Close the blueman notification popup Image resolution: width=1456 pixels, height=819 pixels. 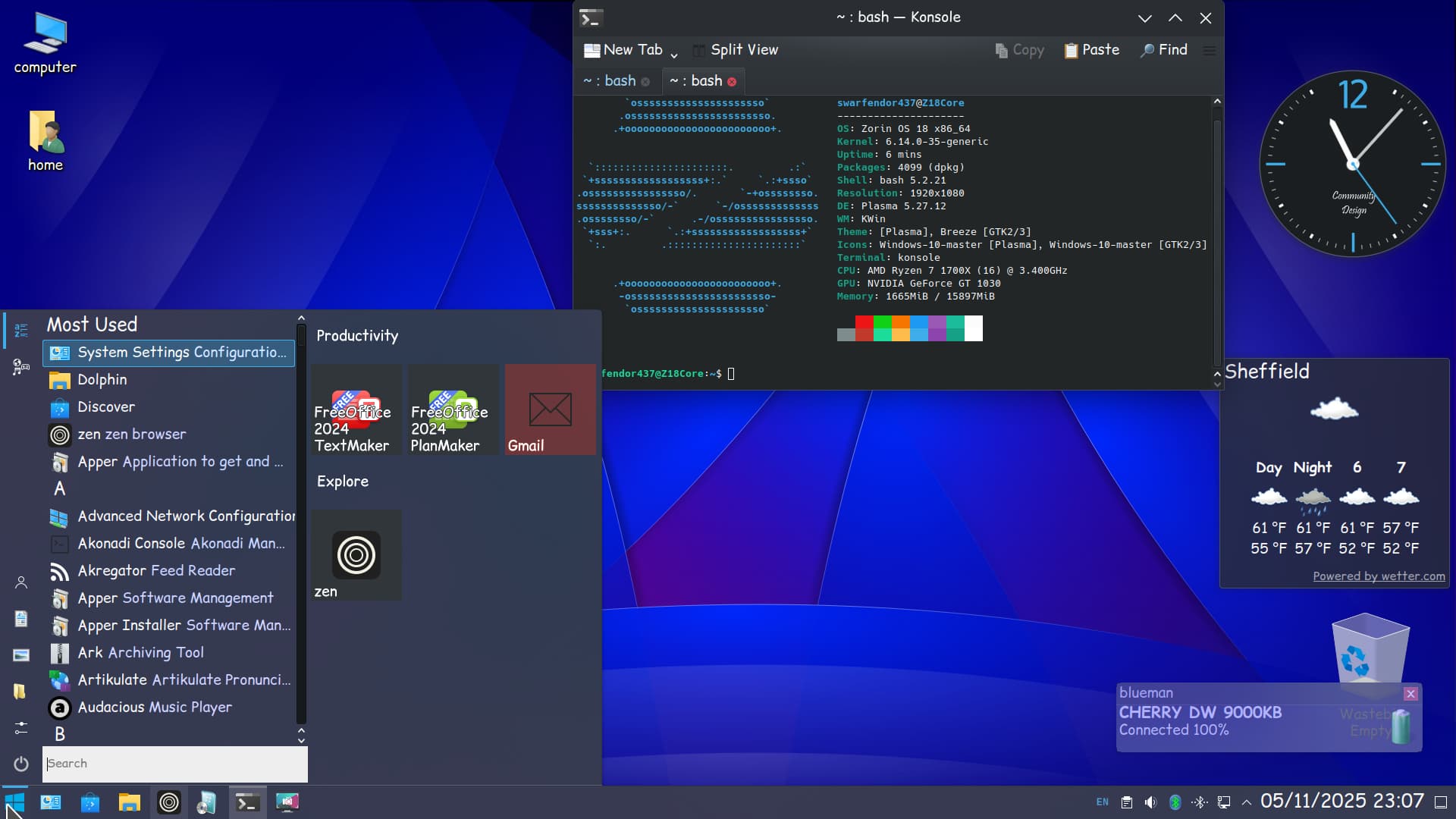click(1410, 693)
